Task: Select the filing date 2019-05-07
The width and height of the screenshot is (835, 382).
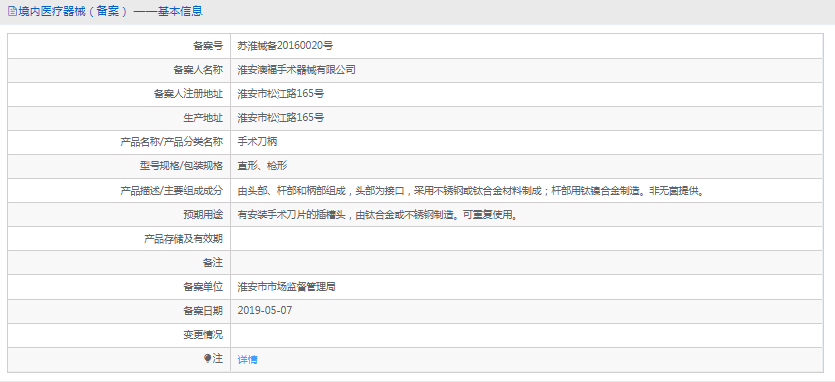Action: [265, 311]
